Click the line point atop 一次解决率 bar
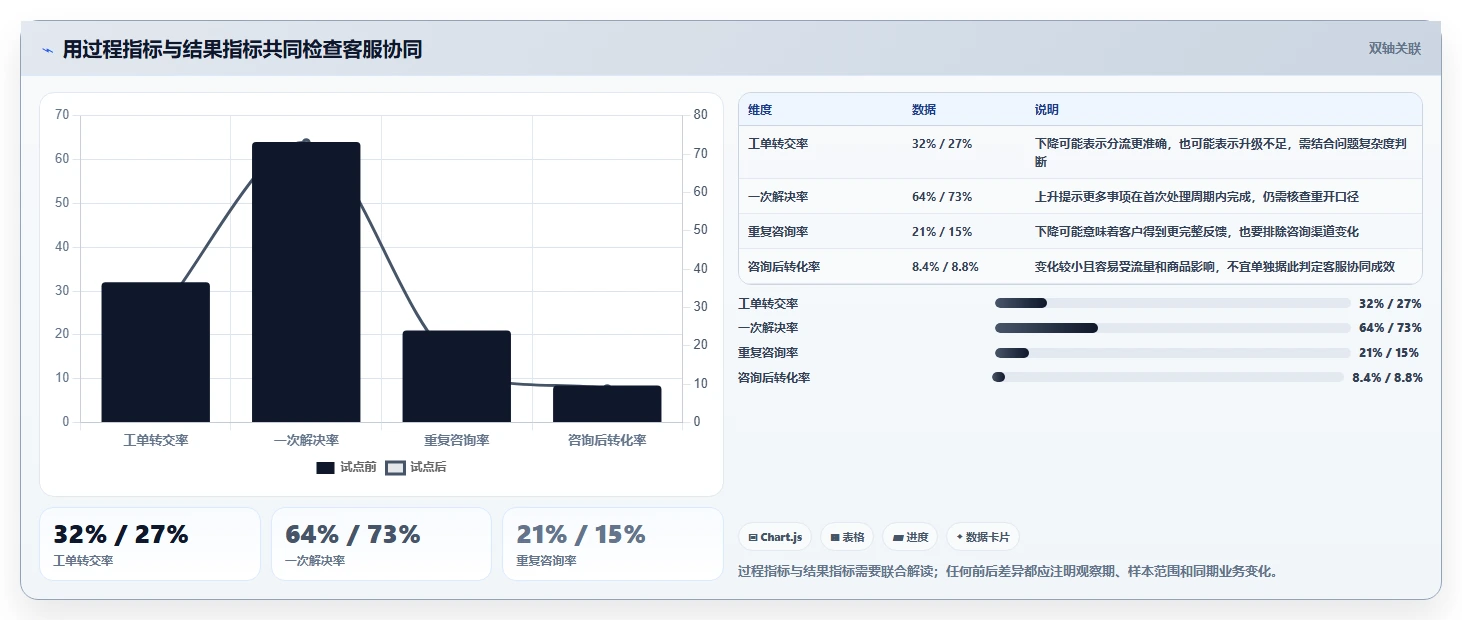Image resolution: width=1462 pixels, height=620 pixels. click(306, 142)
